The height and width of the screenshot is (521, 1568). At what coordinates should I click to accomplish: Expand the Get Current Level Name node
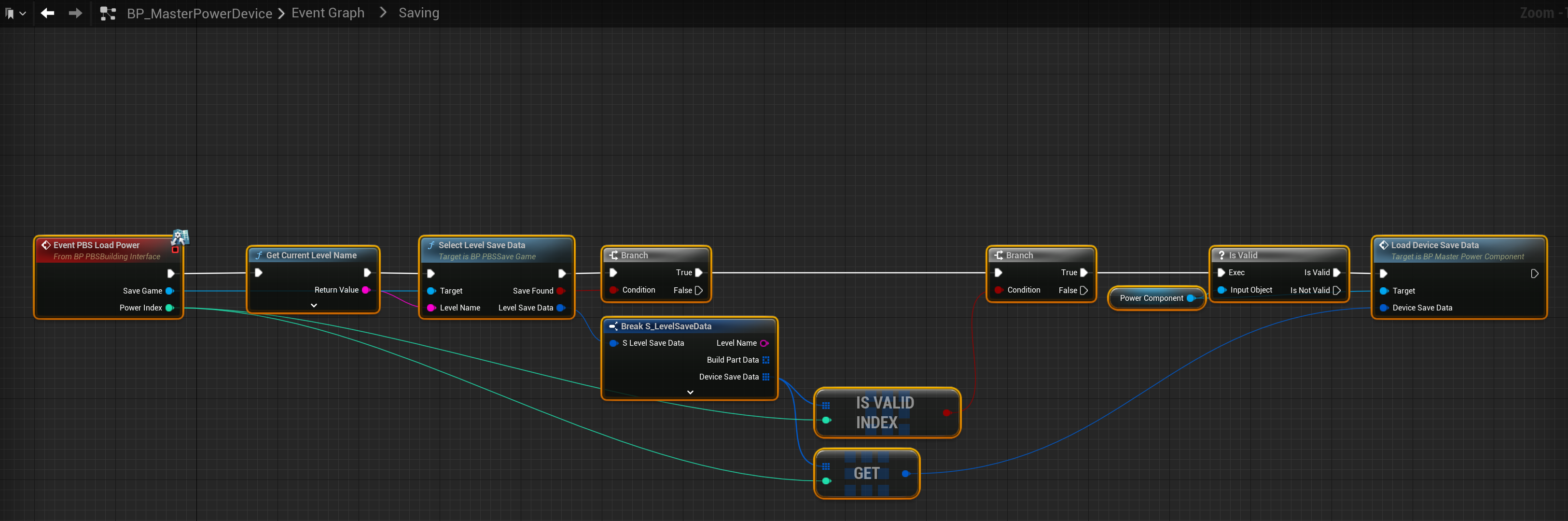314,305
